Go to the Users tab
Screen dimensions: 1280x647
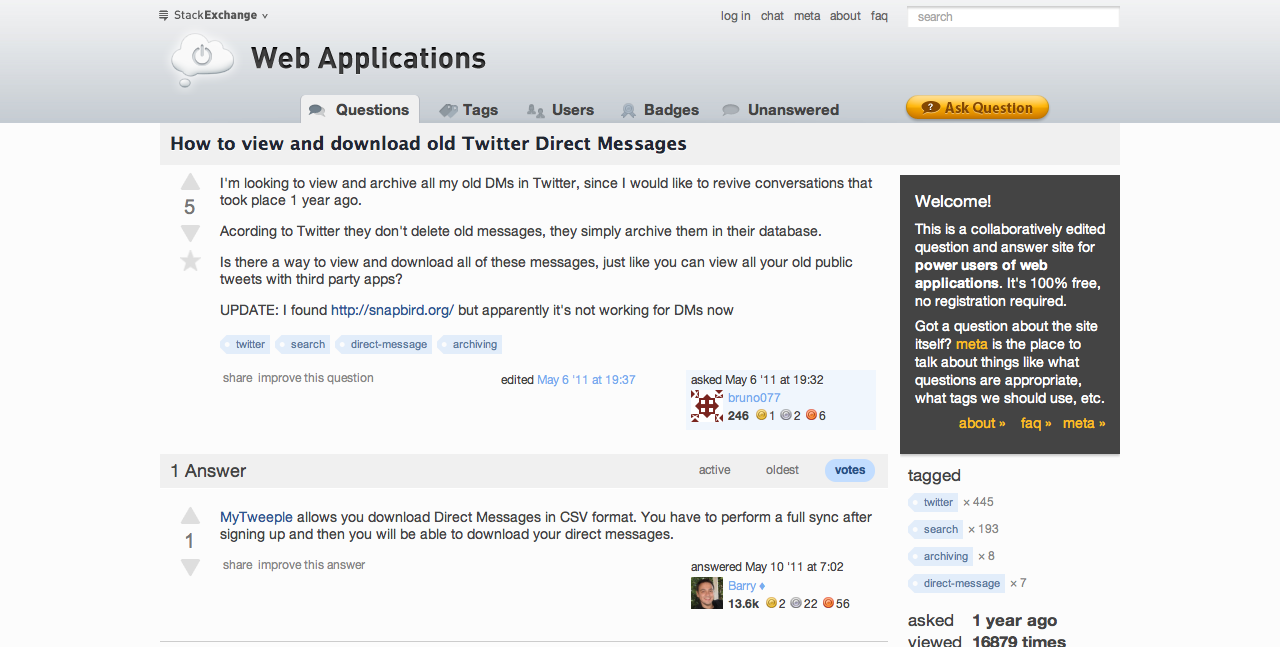tap(561, 110)
